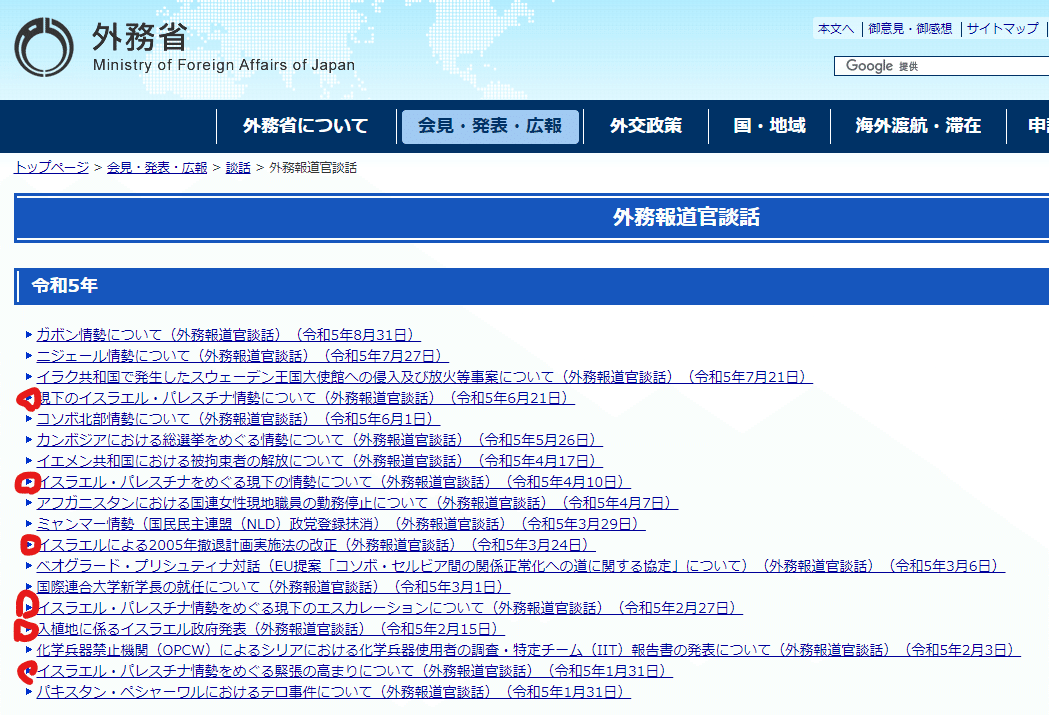Open the 外務省について menu

(305, 126)
